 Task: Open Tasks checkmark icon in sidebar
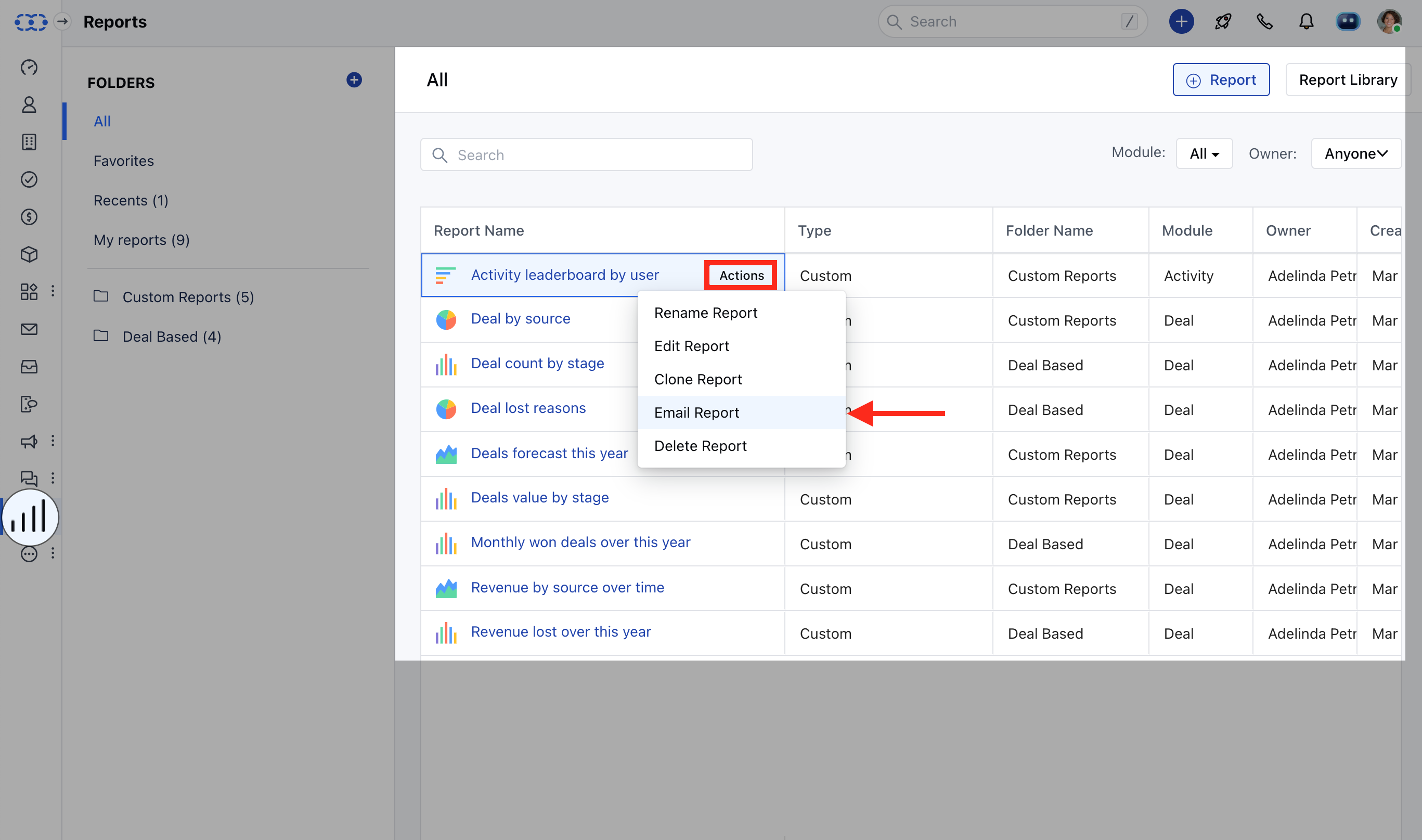29,179
